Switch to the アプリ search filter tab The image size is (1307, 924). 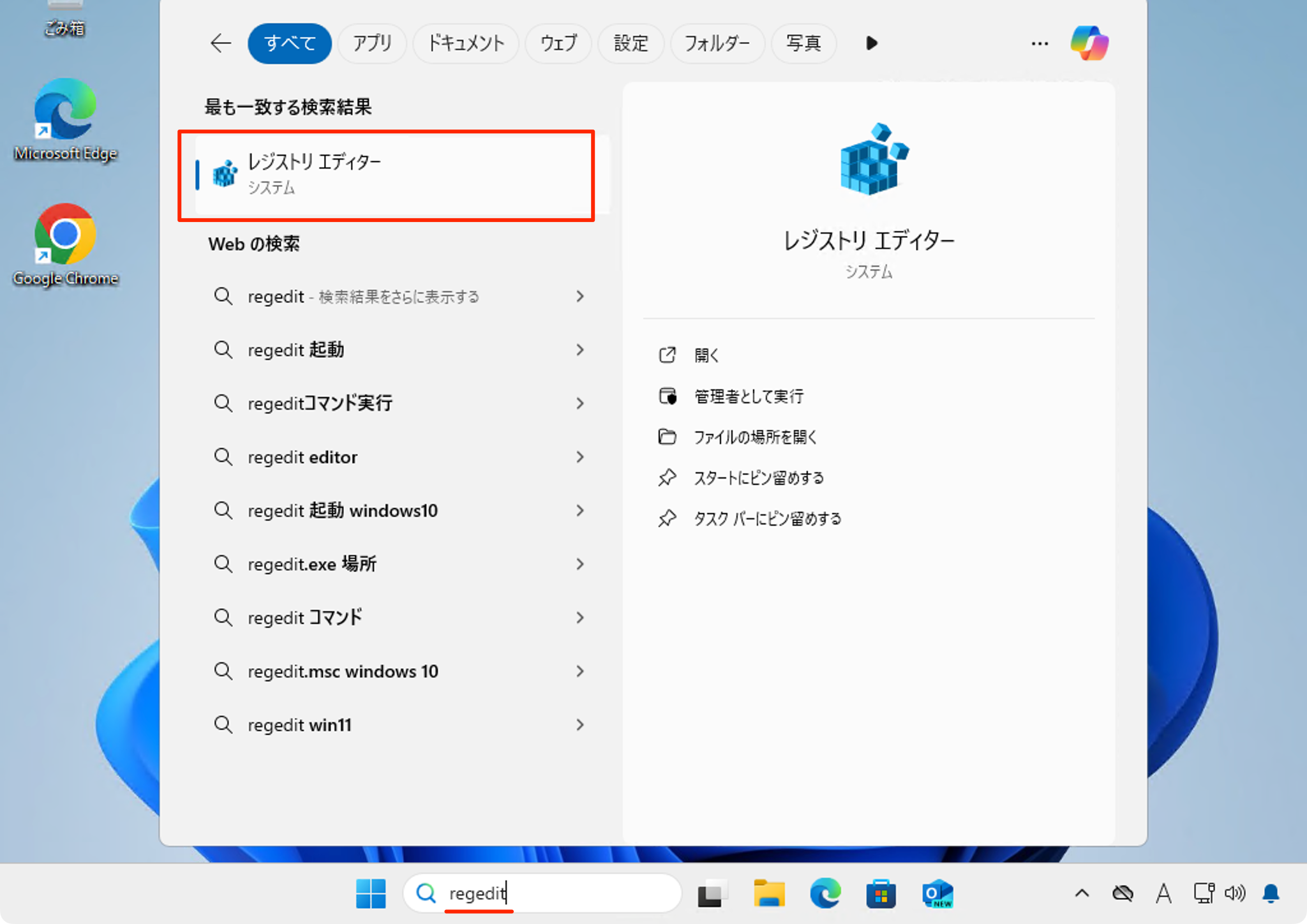[x=371, y=43]
